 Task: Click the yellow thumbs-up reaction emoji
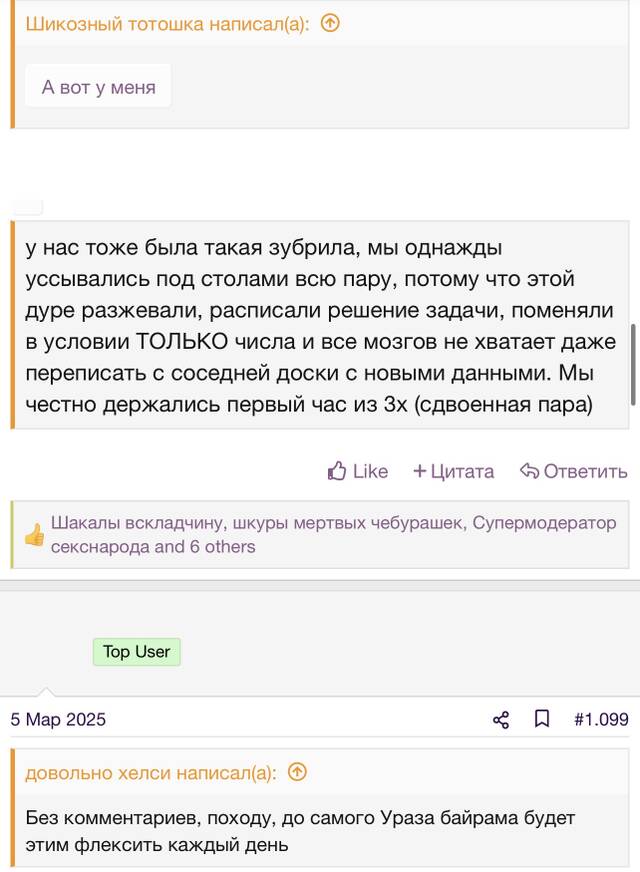[34, 534]
